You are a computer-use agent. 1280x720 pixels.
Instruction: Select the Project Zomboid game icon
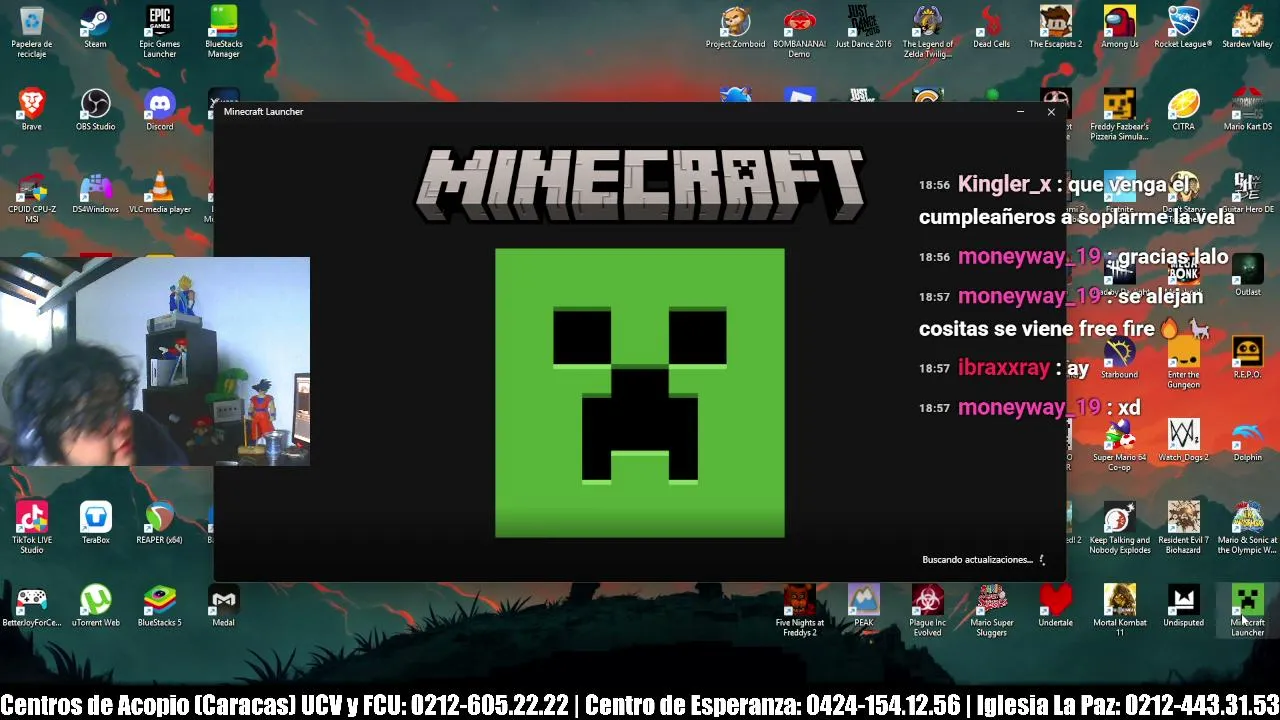point(735,28)
